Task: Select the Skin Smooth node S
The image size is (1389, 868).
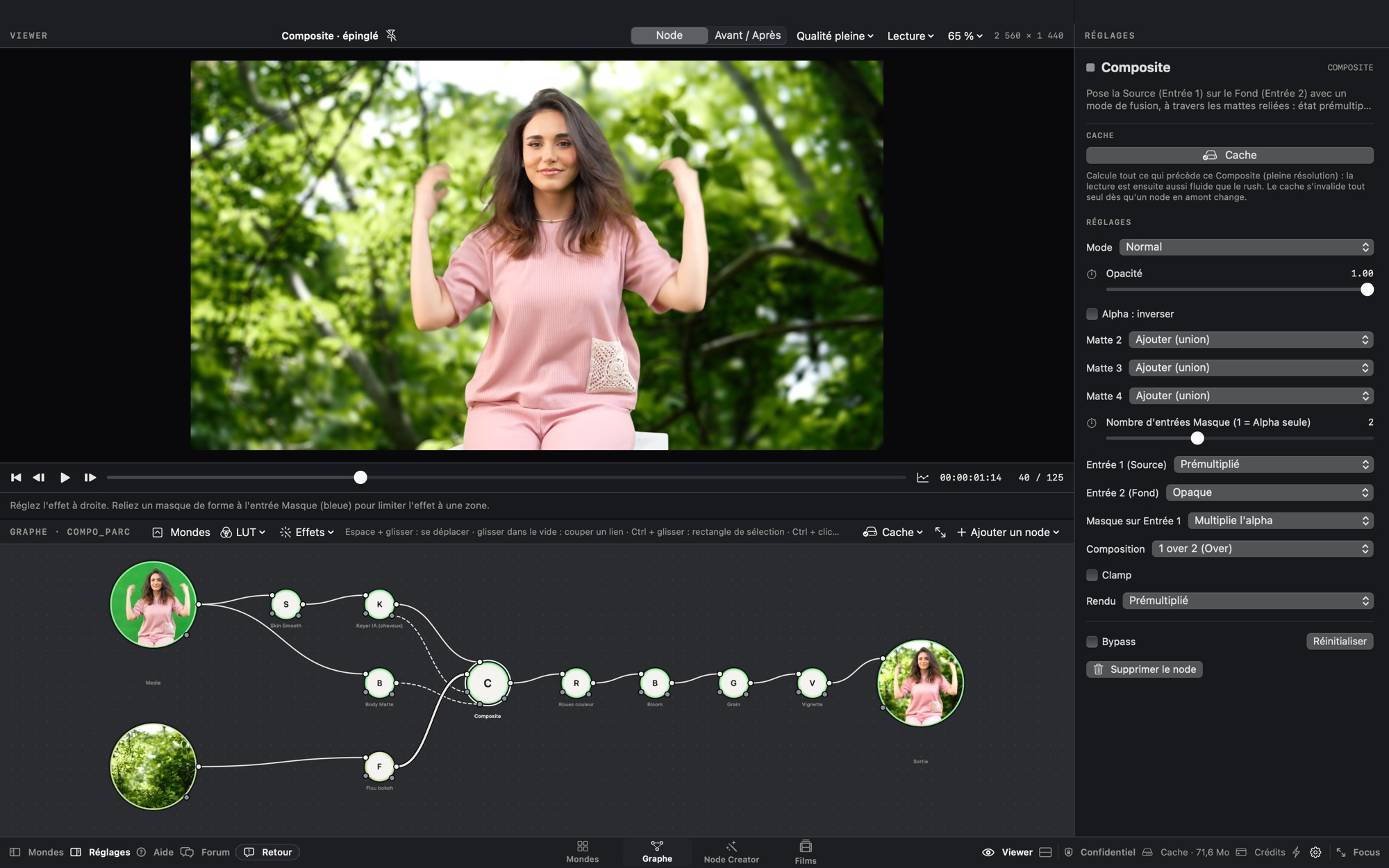Action: 286,604
